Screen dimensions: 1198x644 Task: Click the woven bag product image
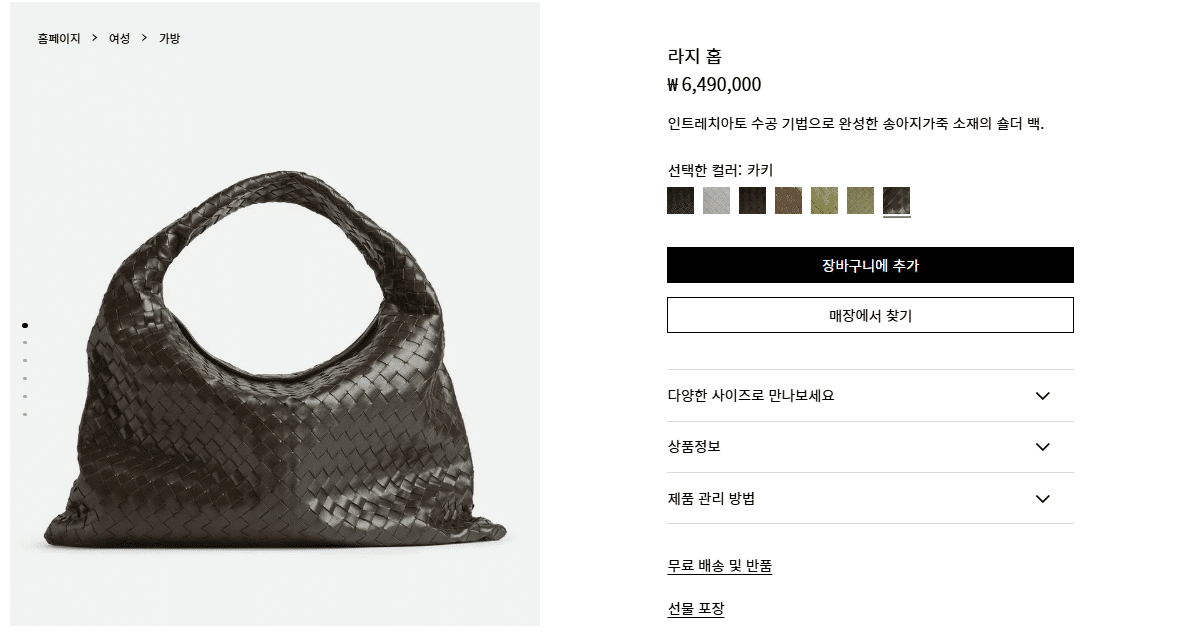click(275, 359)
